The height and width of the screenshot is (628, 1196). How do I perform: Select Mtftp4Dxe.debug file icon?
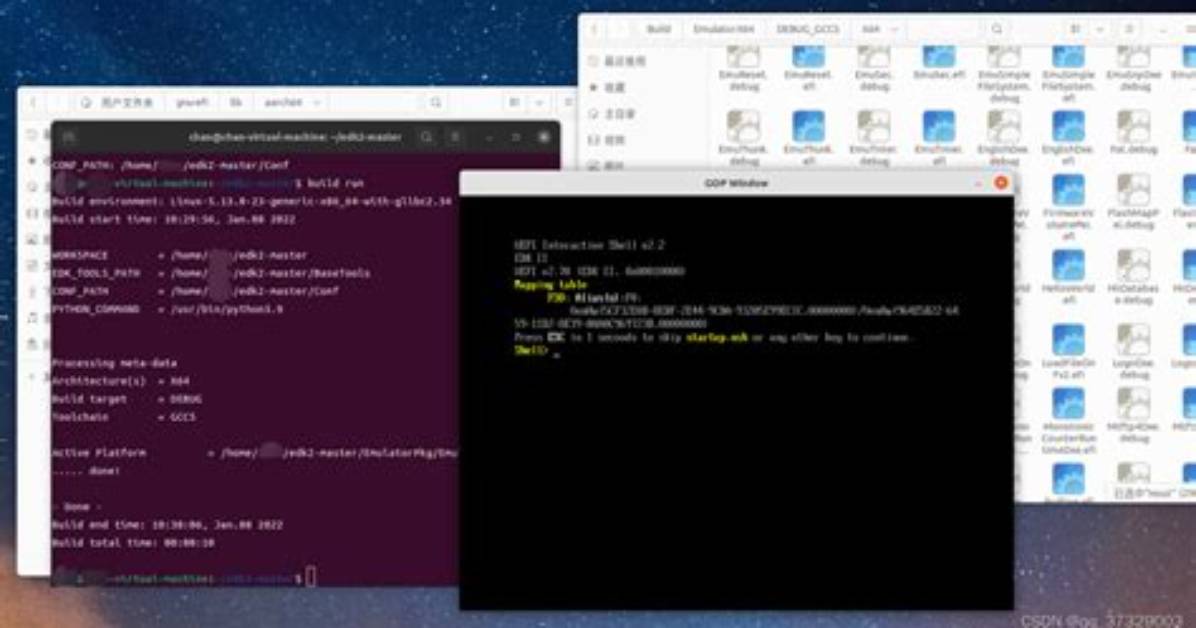pyautogui.click(x=1133, y=404)
